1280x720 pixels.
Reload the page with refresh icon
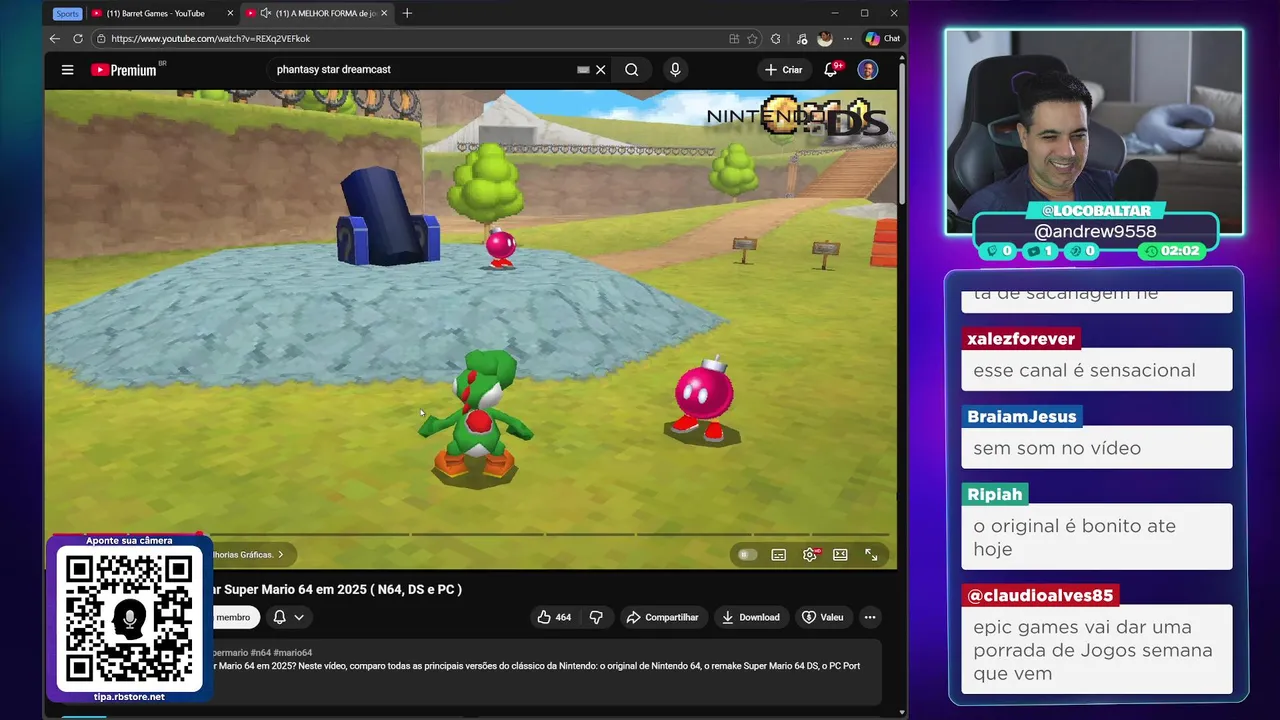click(x=78, y=39)
